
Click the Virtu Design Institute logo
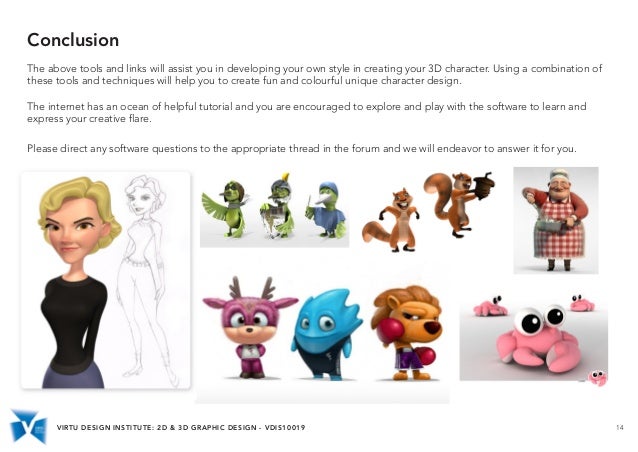coord(28,426)
